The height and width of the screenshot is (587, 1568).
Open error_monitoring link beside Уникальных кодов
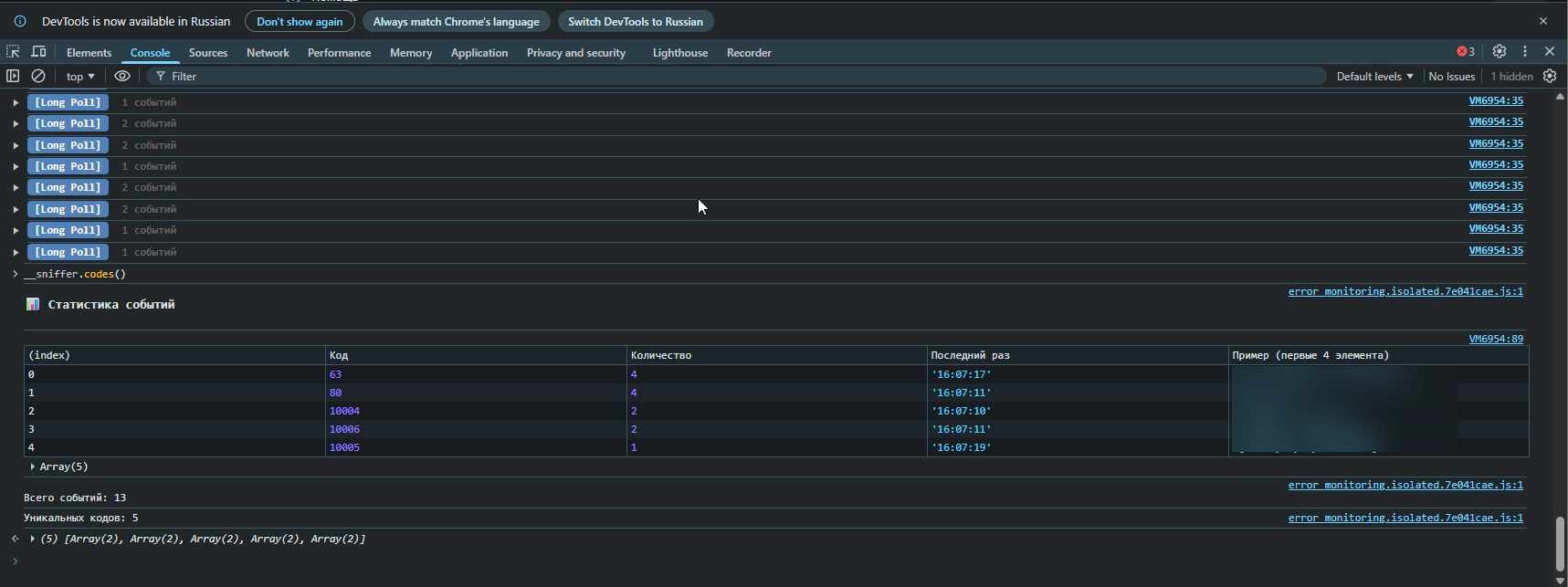coord(1405,518)
